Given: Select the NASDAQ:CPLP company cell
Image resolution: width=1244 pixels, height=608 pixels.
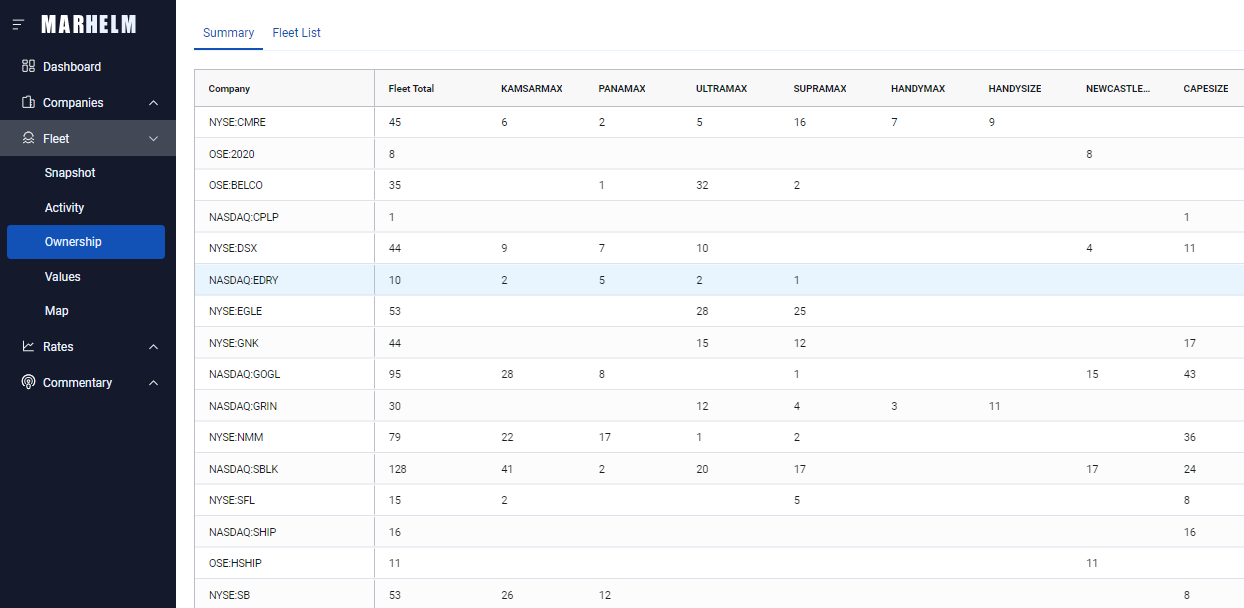Looking at the screenshot, I should 284,217.
